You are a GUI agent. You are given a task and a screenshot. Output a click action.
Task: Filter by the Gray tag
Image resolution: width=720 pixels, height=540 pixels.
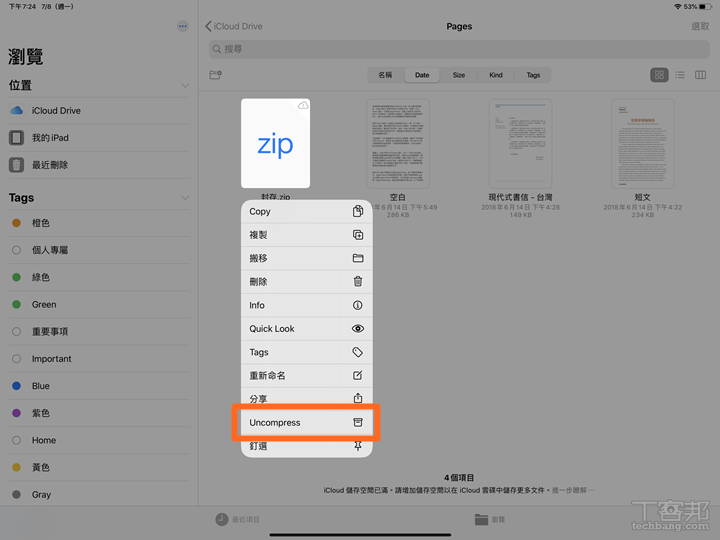(x=99, y=495)
